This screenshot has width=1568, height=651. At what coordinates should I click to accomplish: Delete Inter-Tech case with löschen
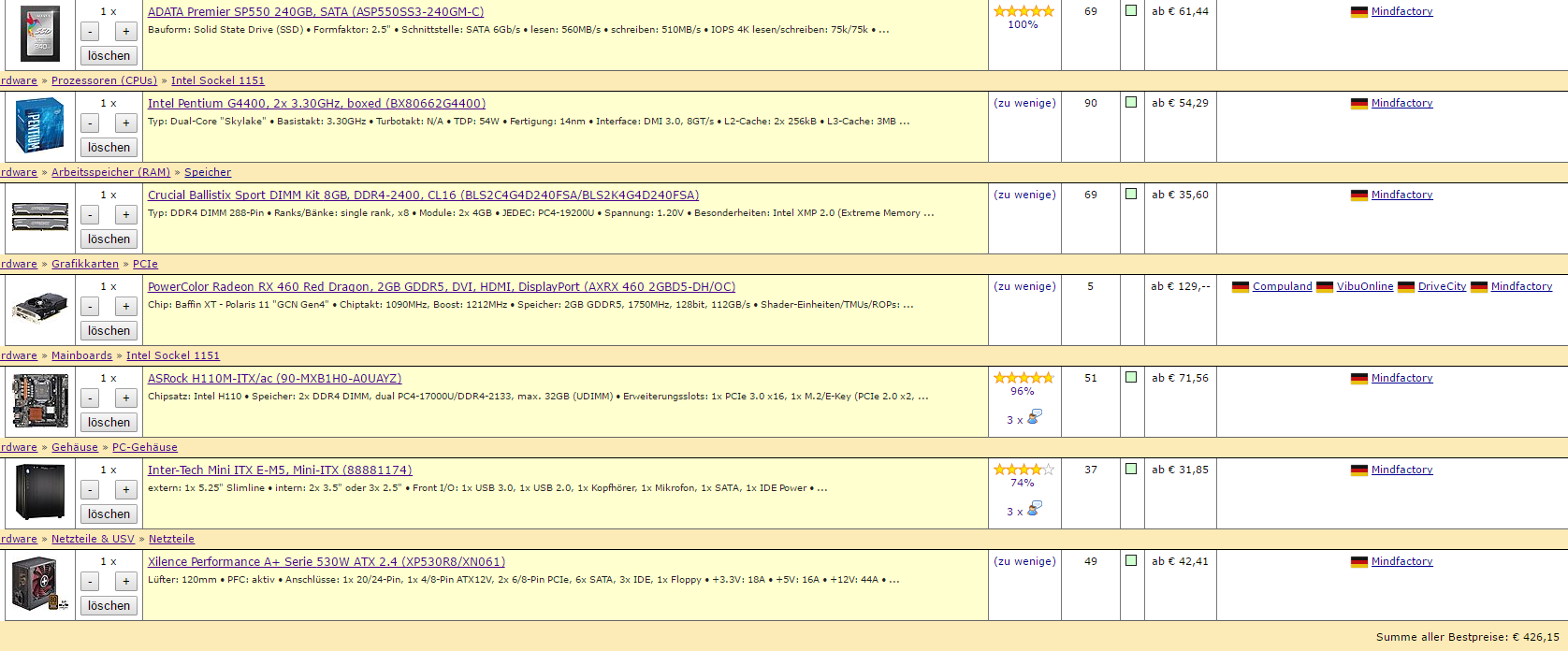[109, 514]
